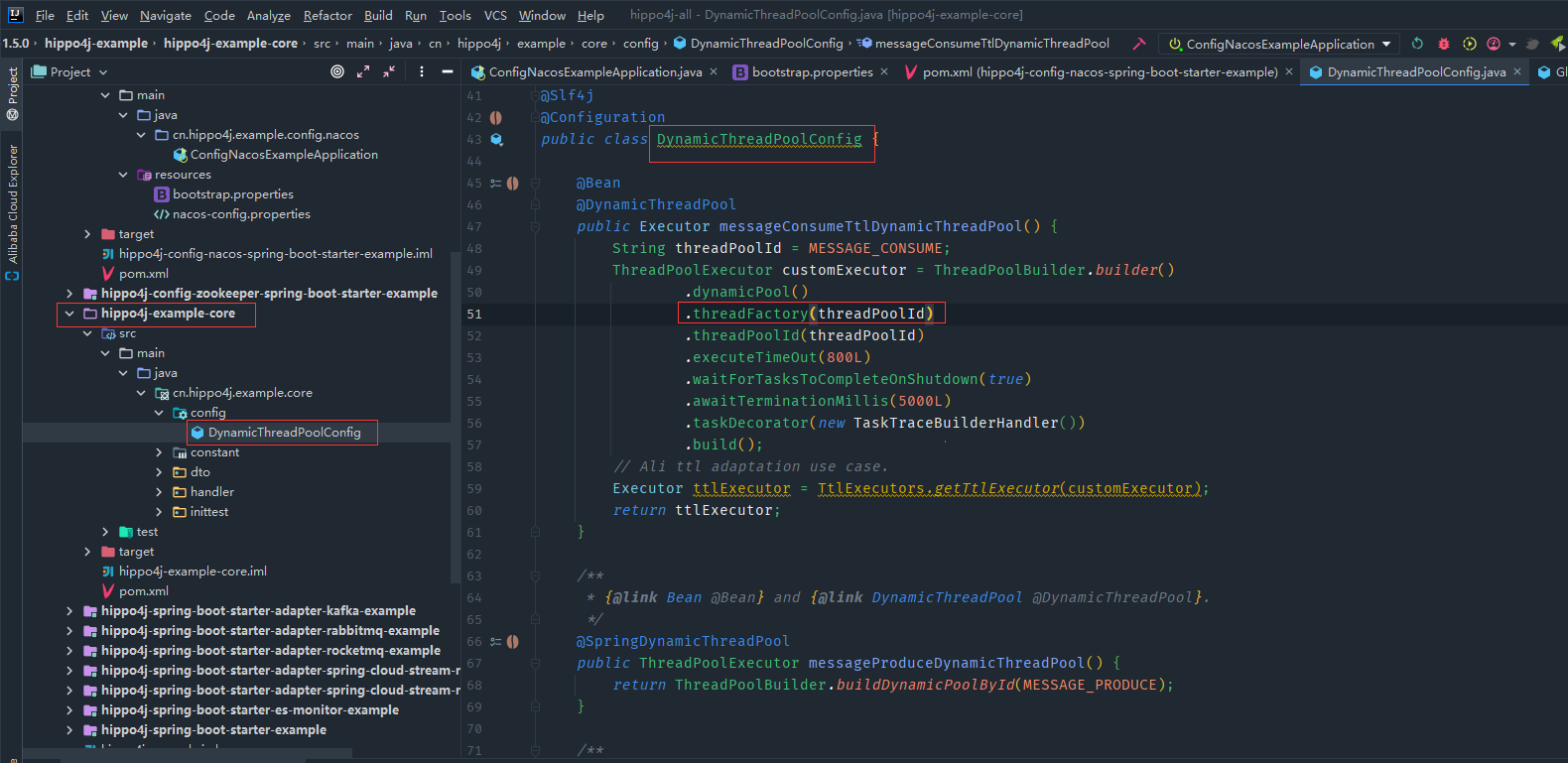Open the Navigate menu
Image resolution: width=1568 pixels, height=763 pixels.
point(166,15)
